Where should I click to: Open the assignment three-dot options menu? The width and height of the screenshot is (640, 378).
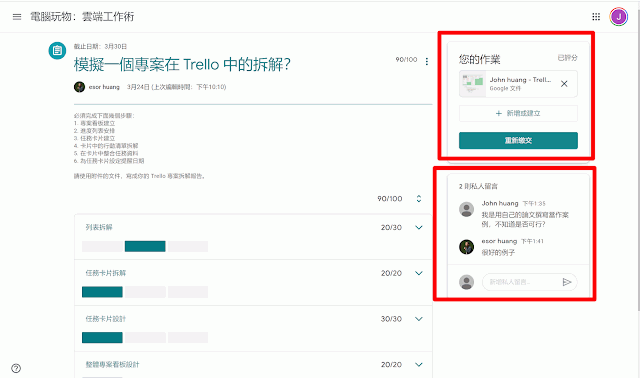pos(427,61)
